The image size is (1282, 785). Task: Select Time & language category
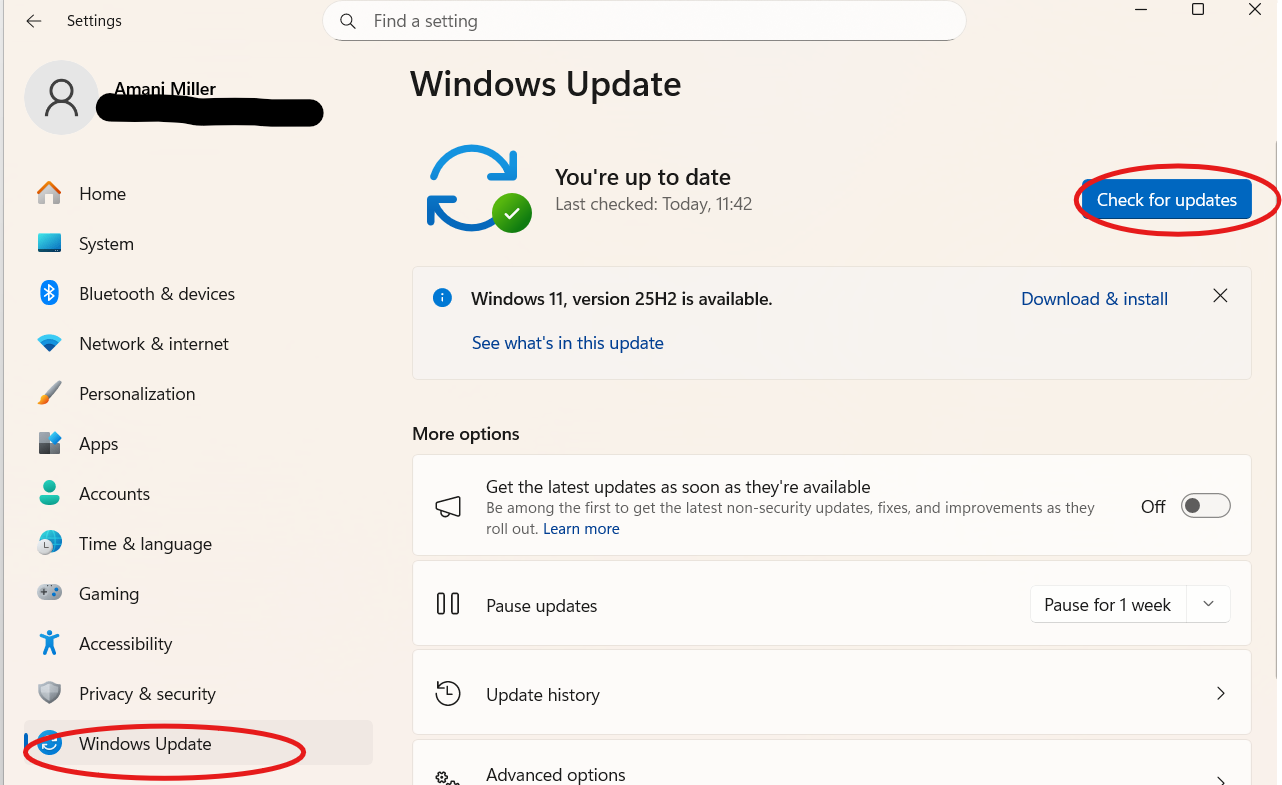[x=198, y=543]
